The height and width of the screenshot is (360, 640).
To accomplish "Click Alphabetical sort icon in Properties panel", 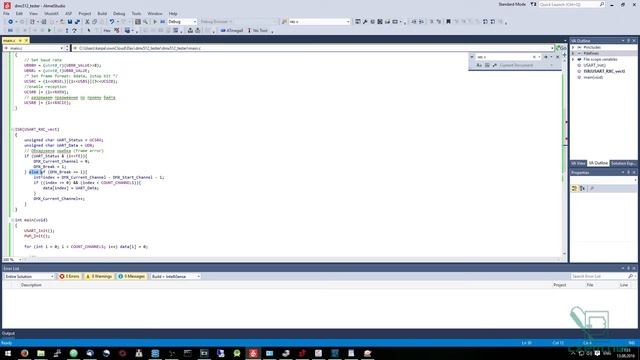I will point(582,188).
